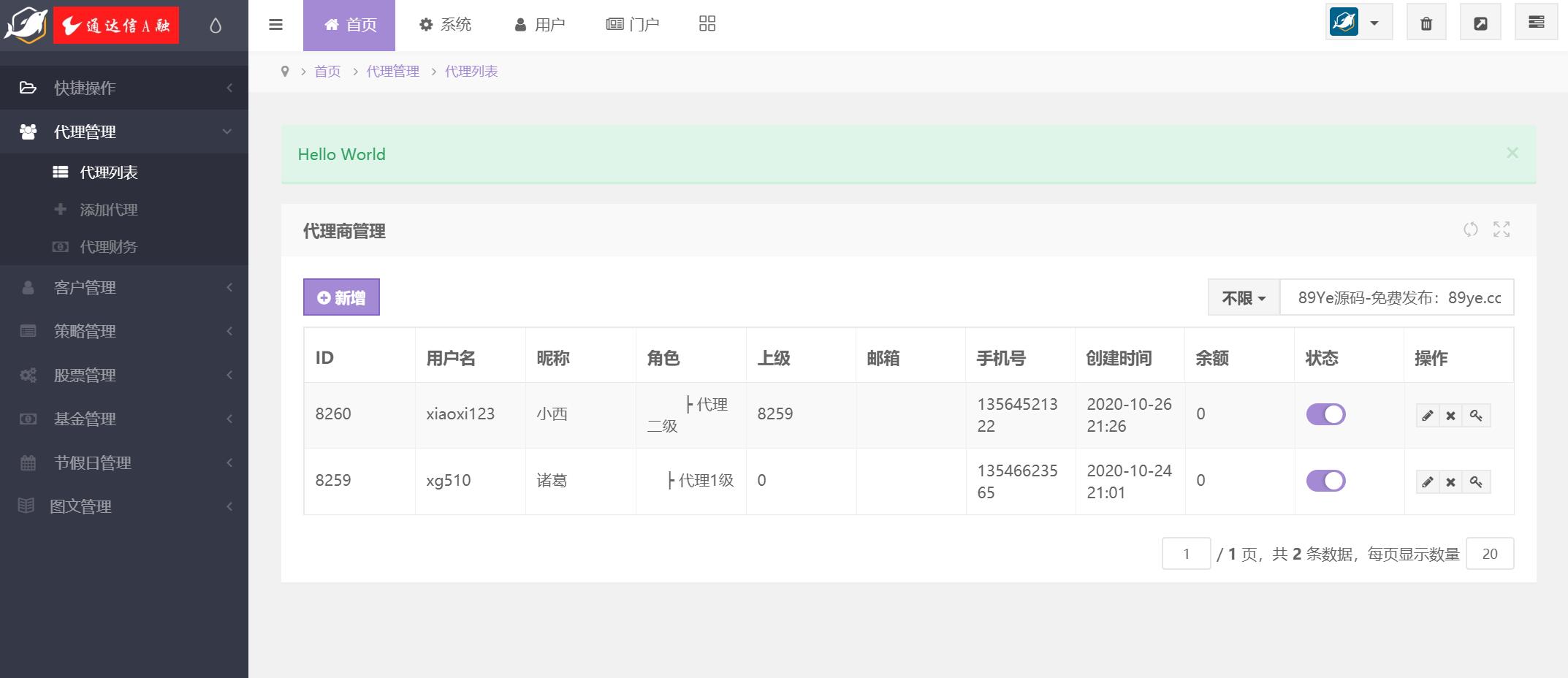This screenshot has height=678, width=1568.
Task: Click the water drop theme icon
Action: 215,26
